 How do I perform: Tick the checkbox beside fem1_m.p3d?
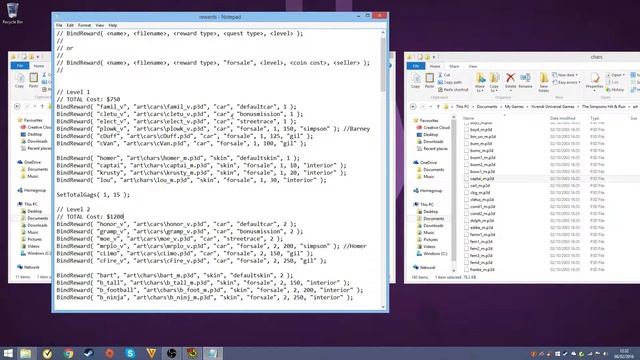466,242
